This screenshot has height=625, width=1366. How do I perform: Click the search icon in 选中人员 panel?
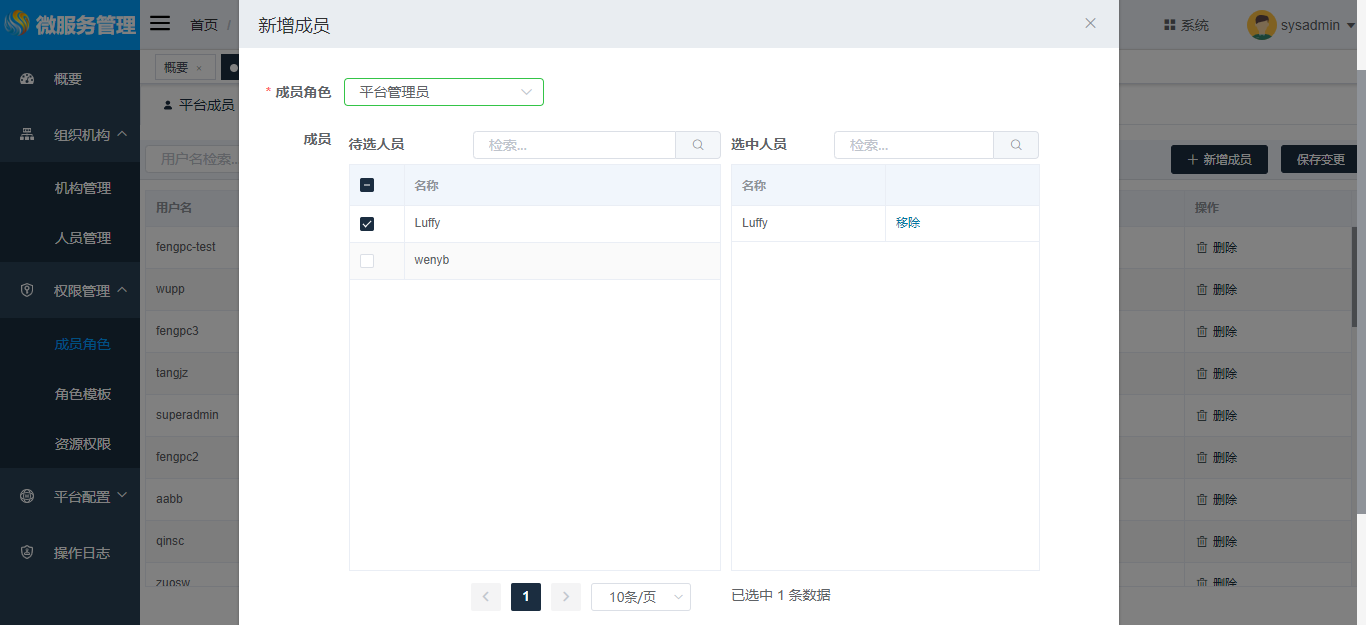[1016, 145]
